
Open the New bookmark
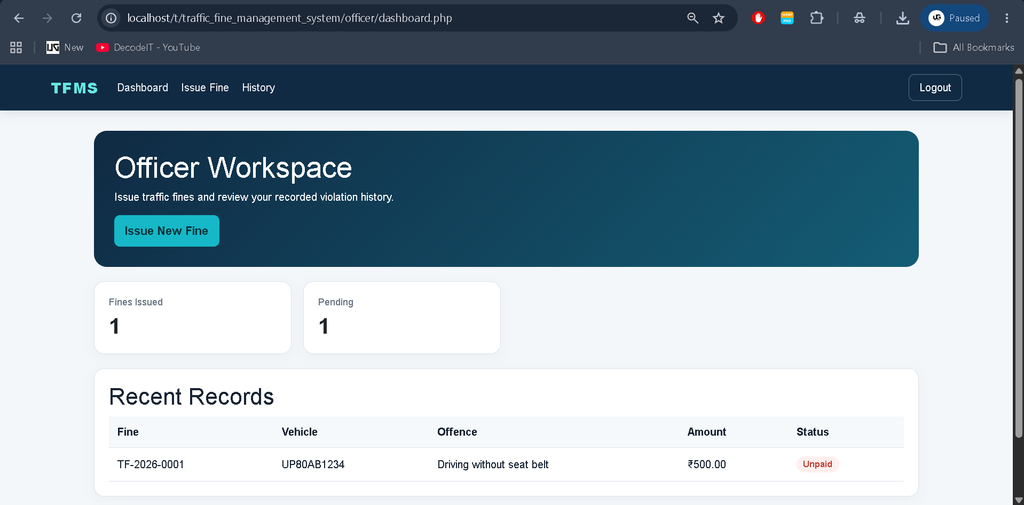coord(65,47)
